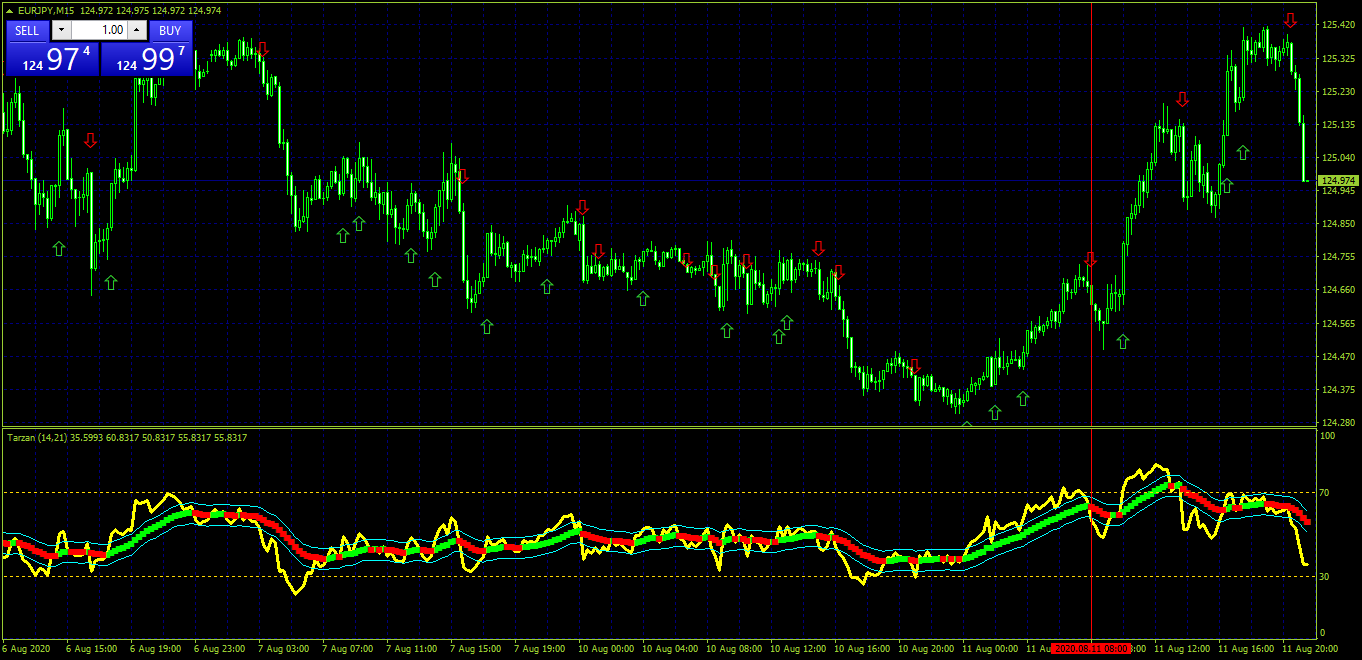Click price scale value 125.135
The height and width of the screenshot is (660, 1362).
pos(1337,124)
